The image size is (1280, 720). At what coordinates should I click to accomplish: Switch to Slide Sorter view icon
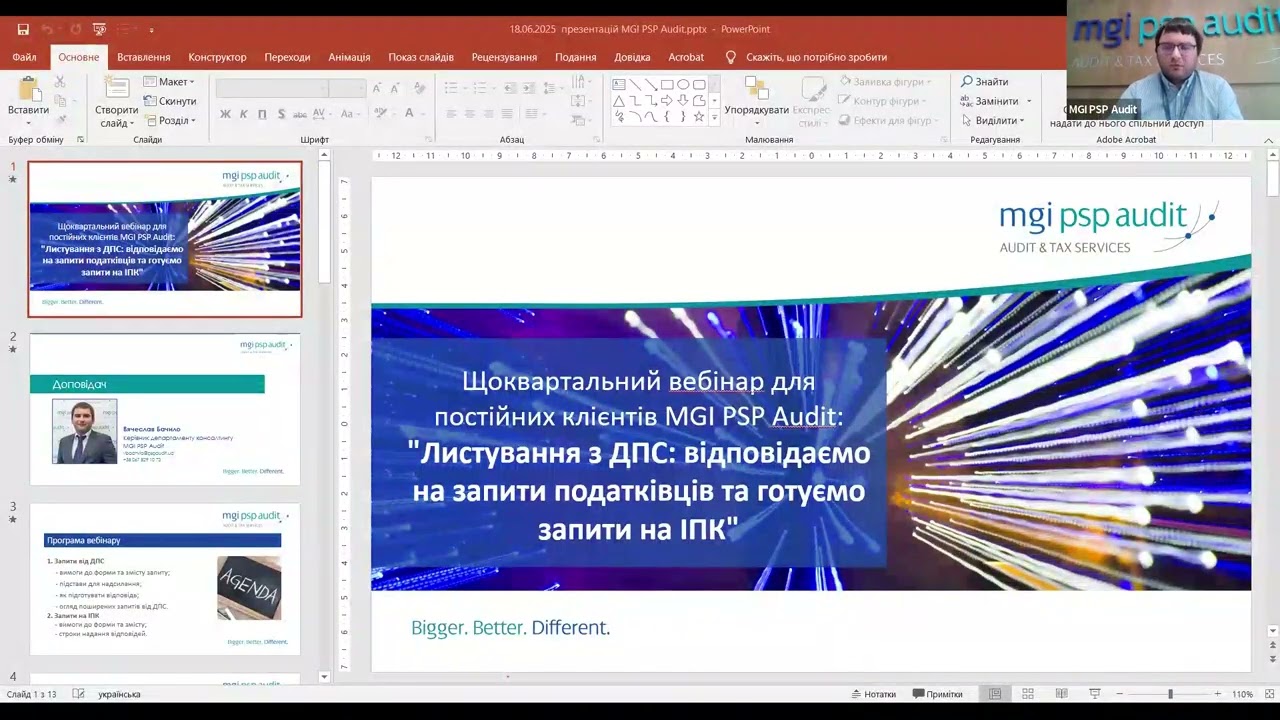click(x=1028, y=694)
